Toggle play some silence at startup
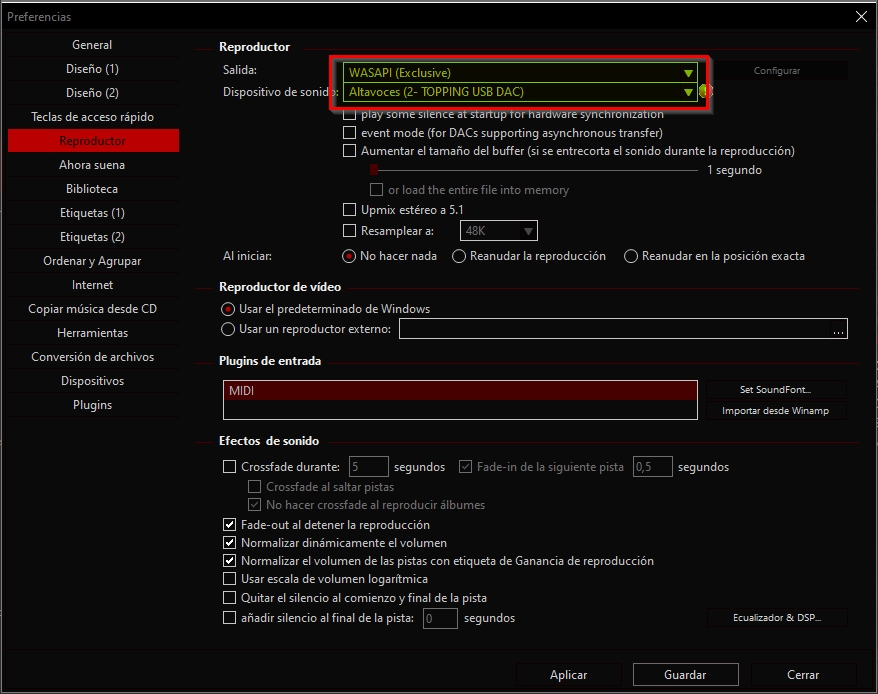Viewport: 878px width, 694px height. [349, 115]
